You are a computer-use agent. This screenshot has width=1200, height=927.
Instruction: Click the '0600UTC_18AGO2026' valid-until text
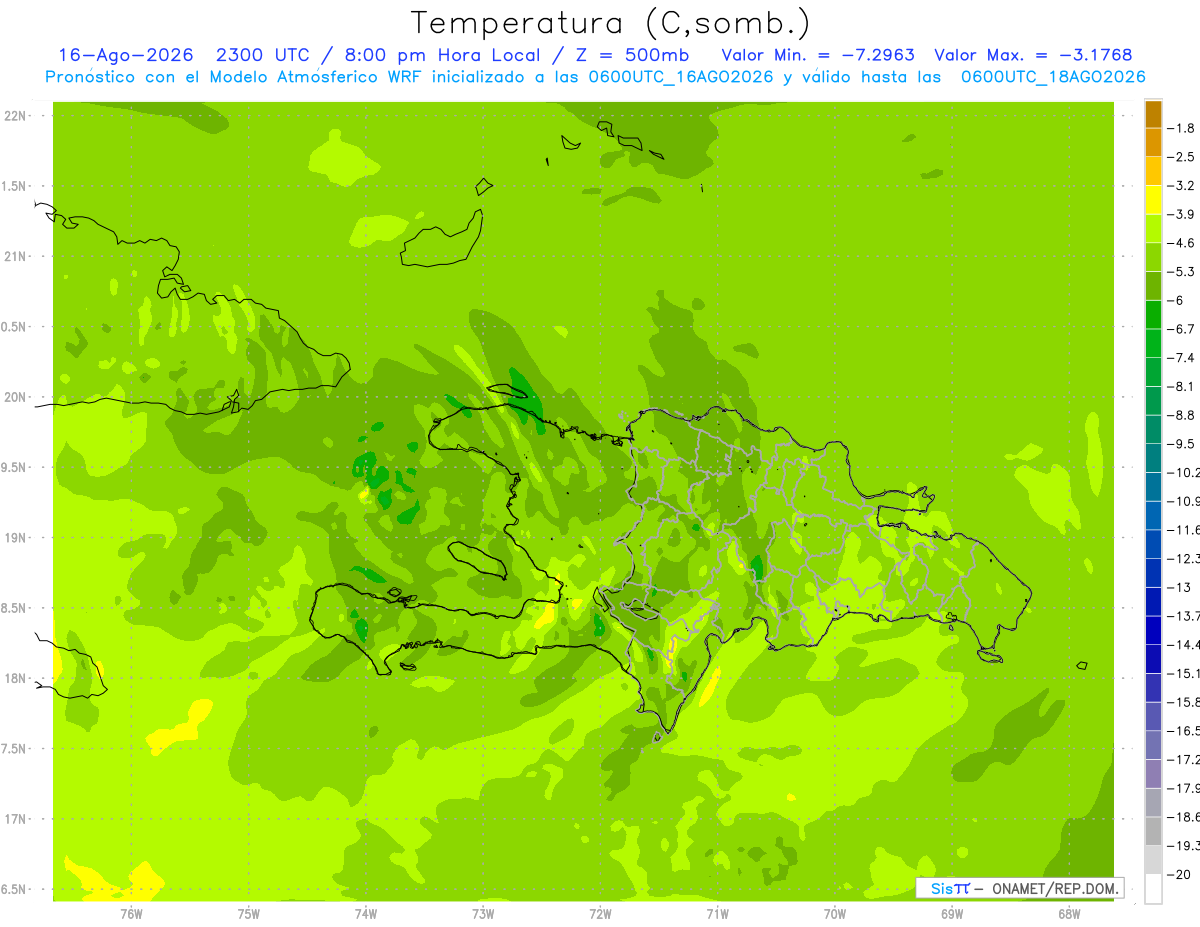(x=1053, y=77)
